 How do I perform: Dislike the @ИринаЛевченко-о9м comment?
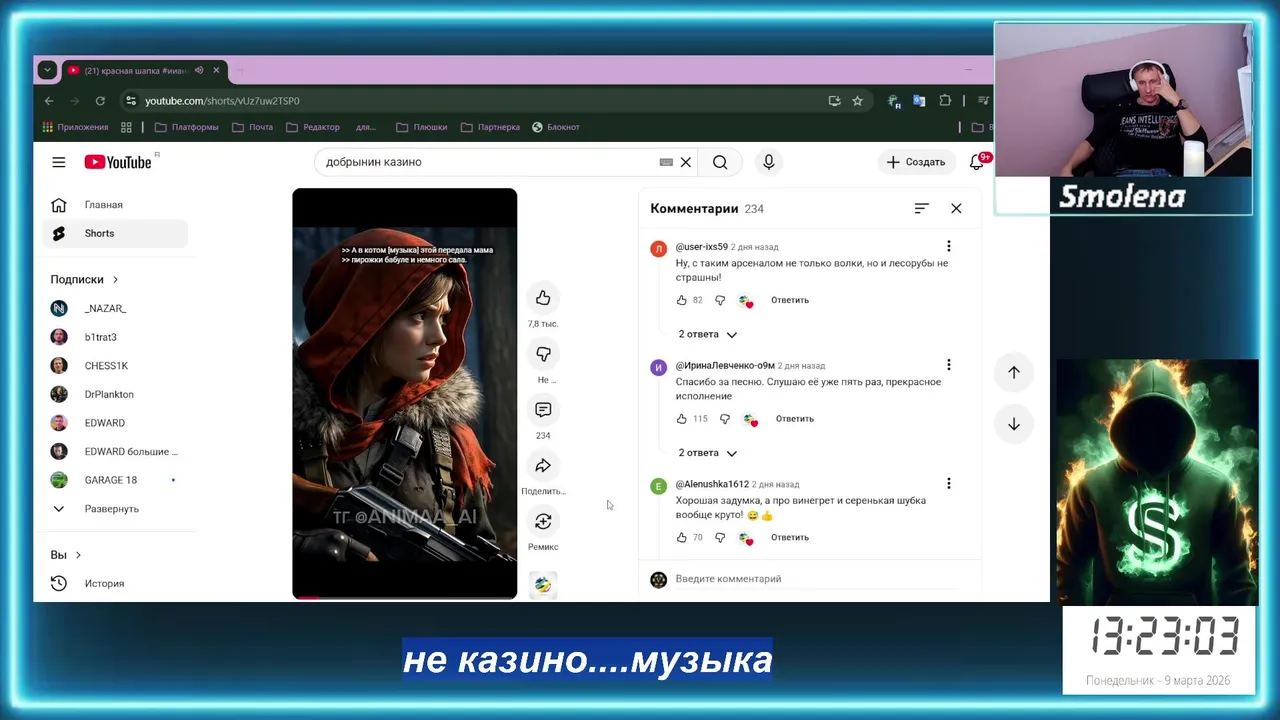[725, 419]
